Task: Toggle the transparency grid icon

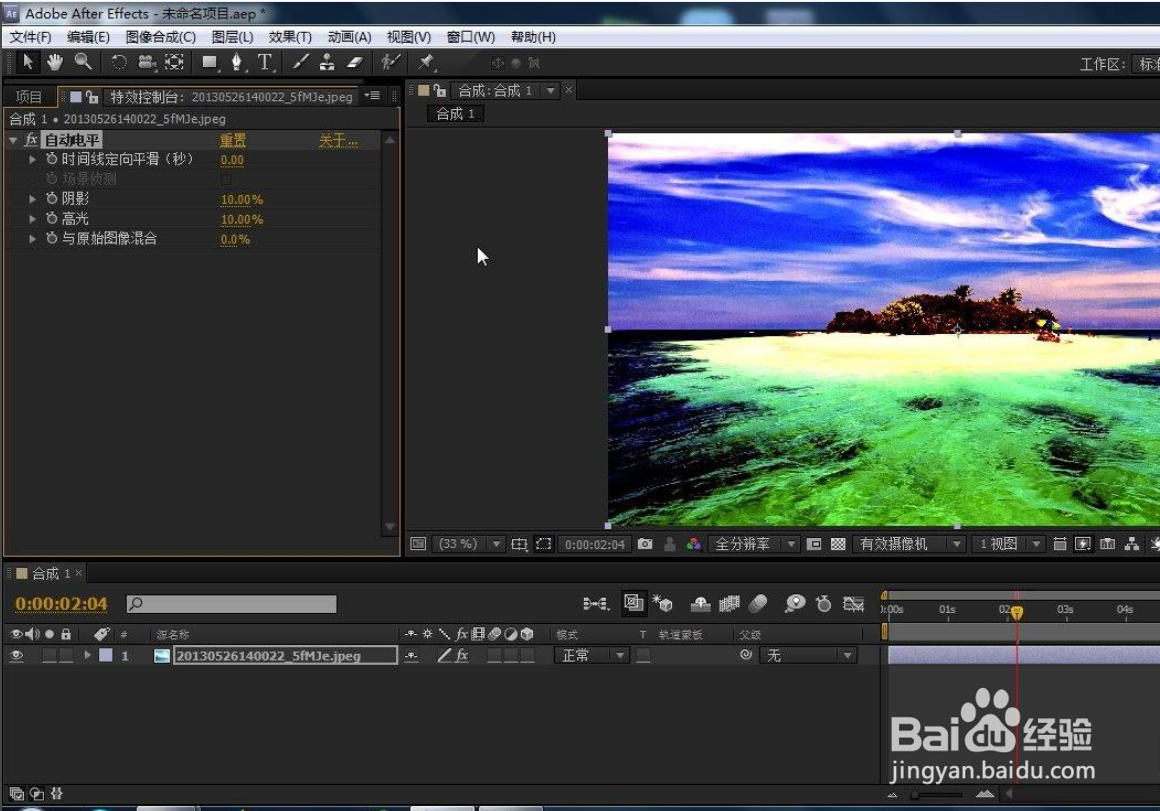Action: click(838, 545)
